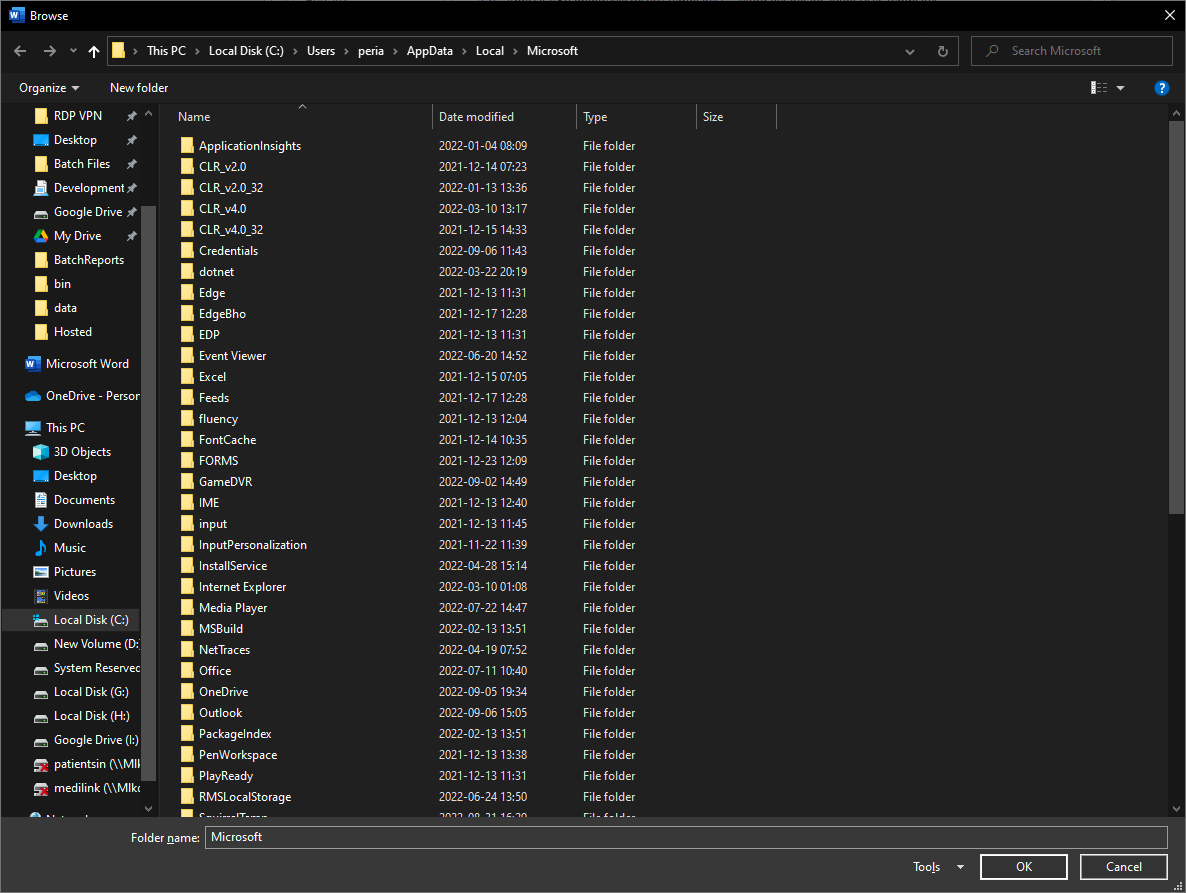
Task: Open Batch Files in the sidebar
Action: 82,164
